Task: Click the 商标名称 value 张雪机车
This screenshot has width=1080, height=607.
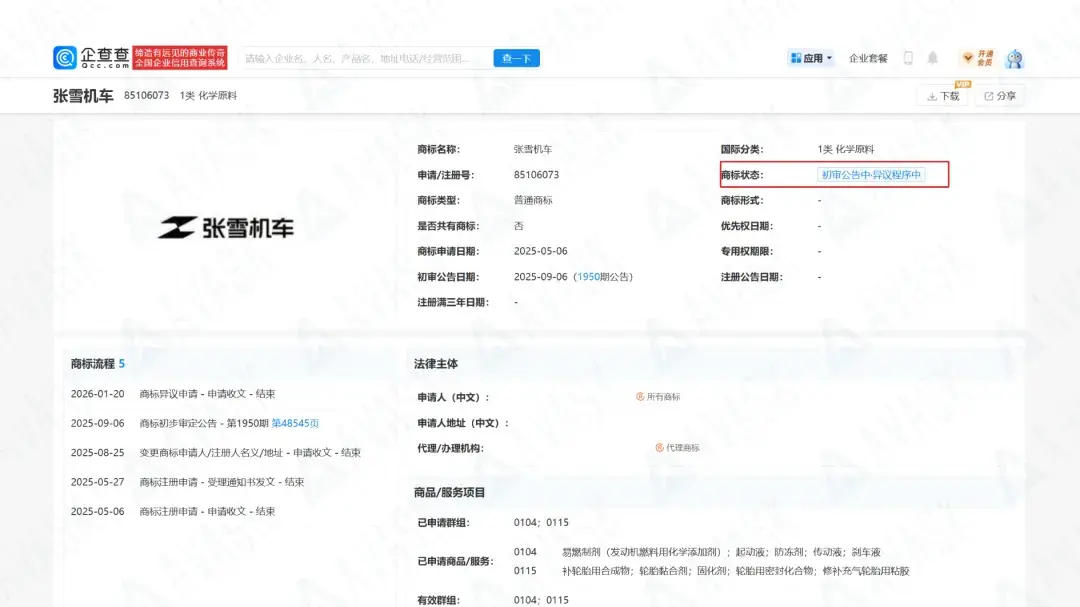Action: click(x=533, y=150)
